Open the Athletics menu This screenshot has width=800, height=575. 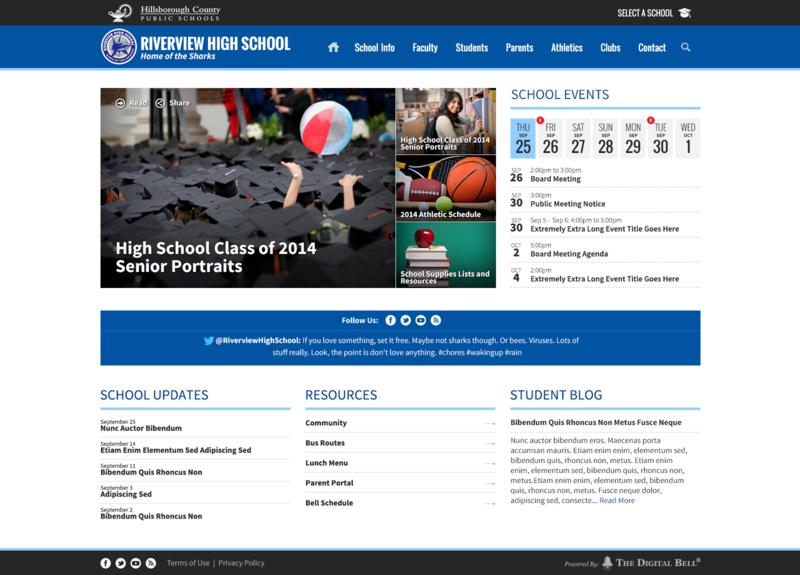[x=566, y=47]
